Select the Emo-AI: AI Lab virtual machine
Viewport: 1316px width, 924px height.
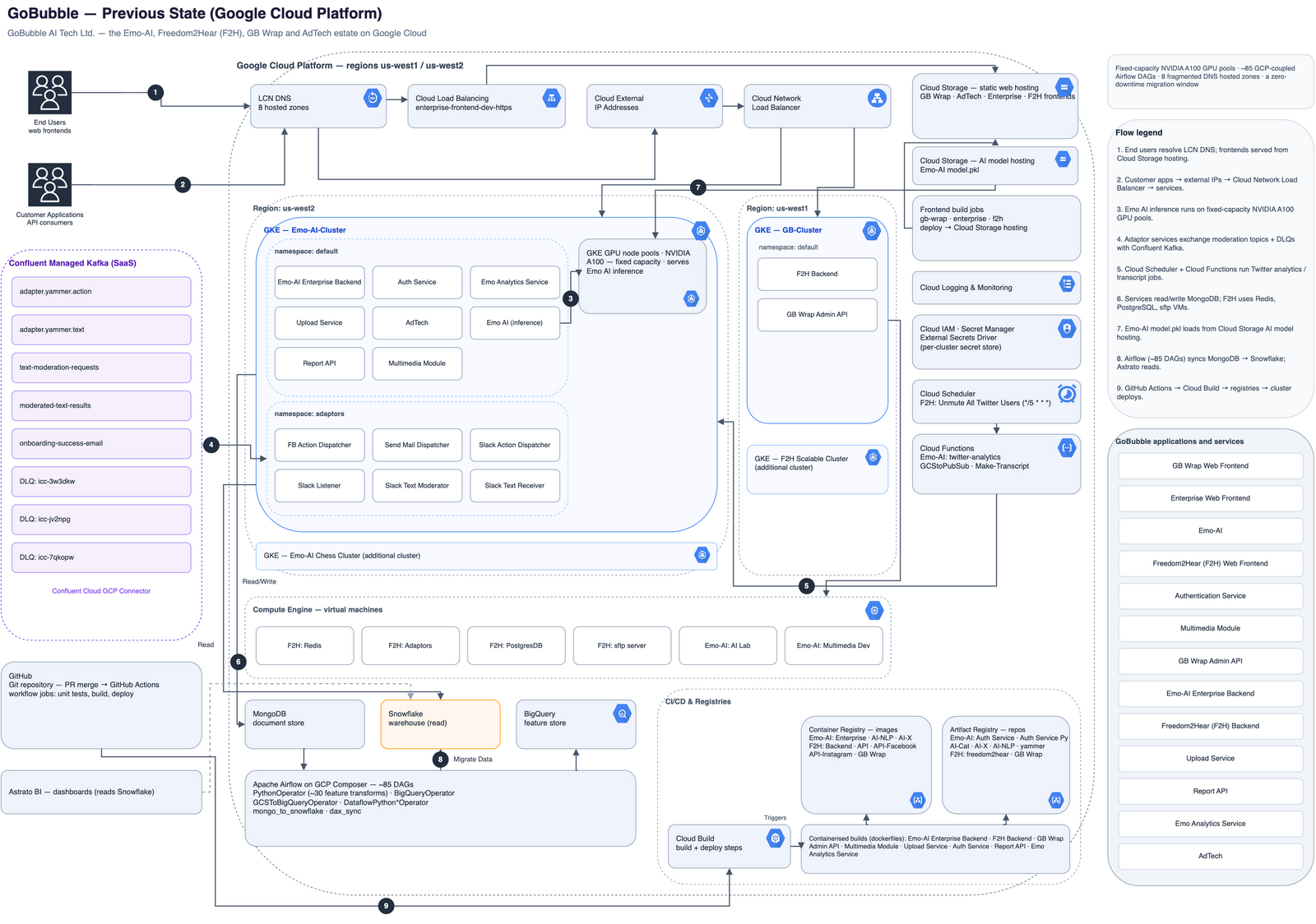coord(727,645)
